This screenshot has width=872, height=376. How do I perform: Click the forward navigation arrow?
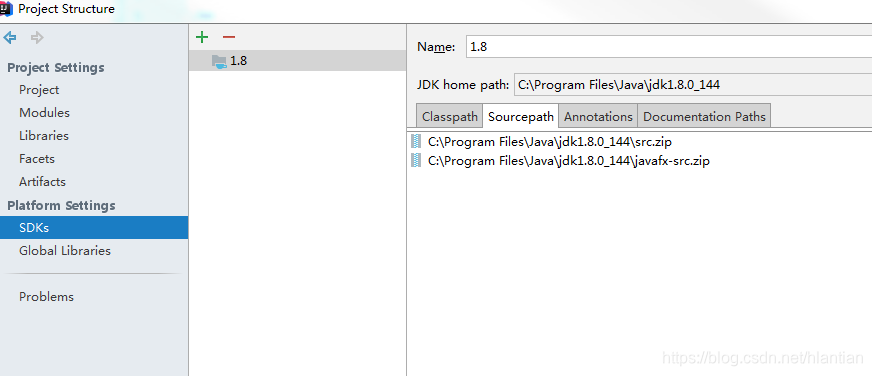37,38
